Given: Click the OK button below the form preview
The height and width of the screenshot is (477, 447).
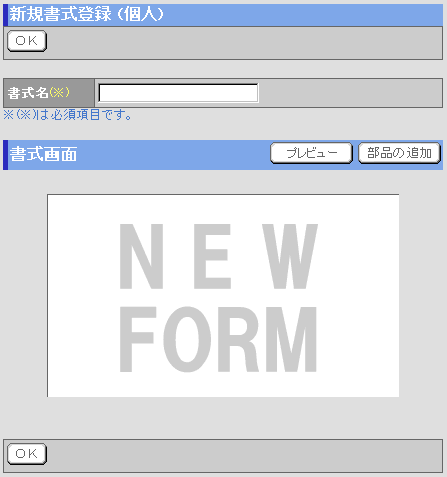Looking at the screenshot, I should (x=27, y=454).
